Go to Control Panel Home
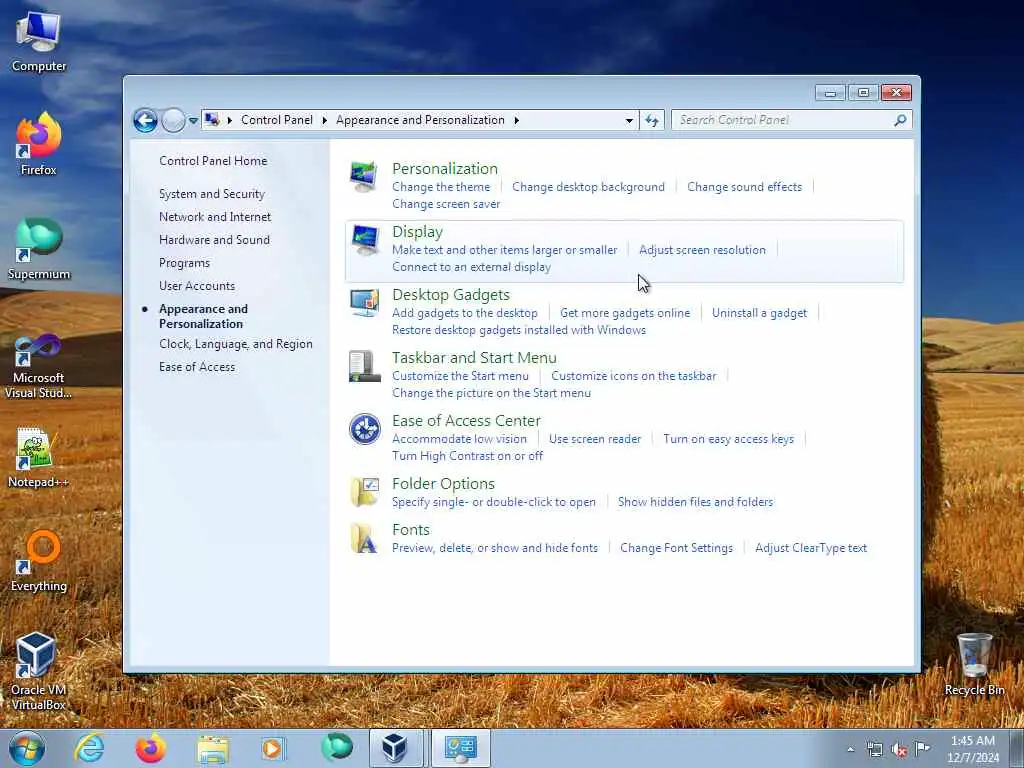 tap(213, 161)
